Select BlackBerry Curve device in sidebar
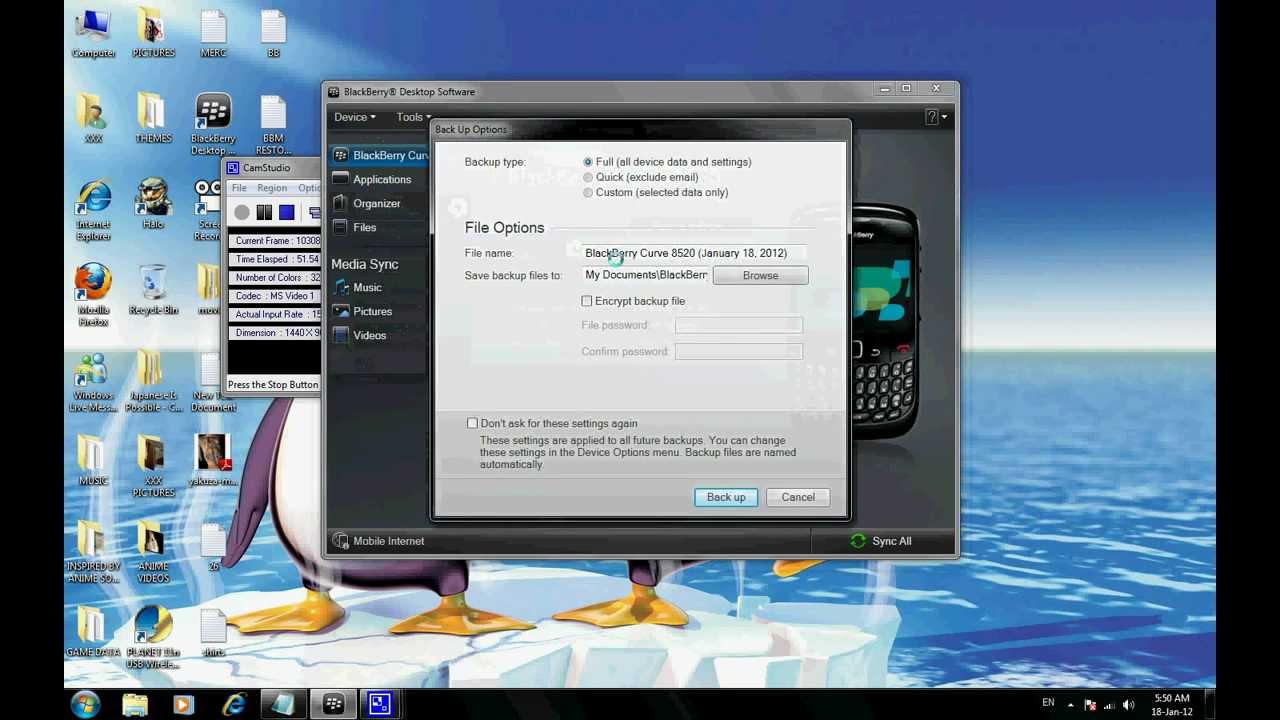1280x720 pixels. 380,155
